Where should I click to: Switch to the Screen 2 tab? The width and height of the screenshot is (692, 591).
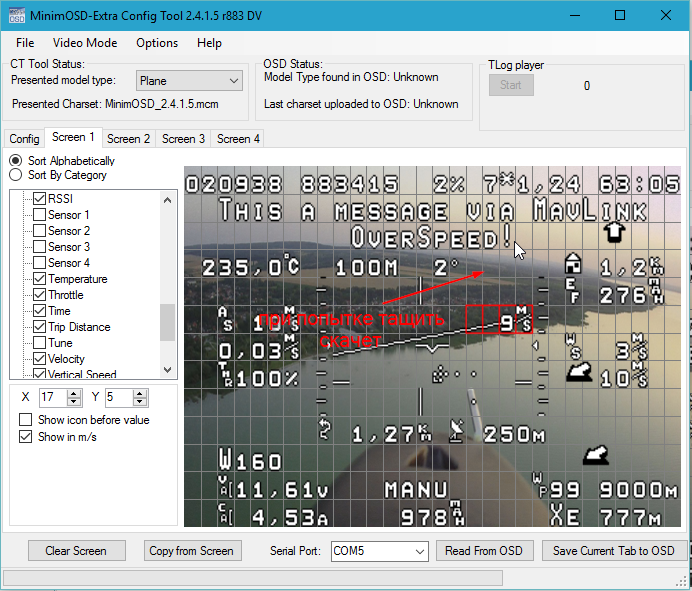(x=129, y=139)
